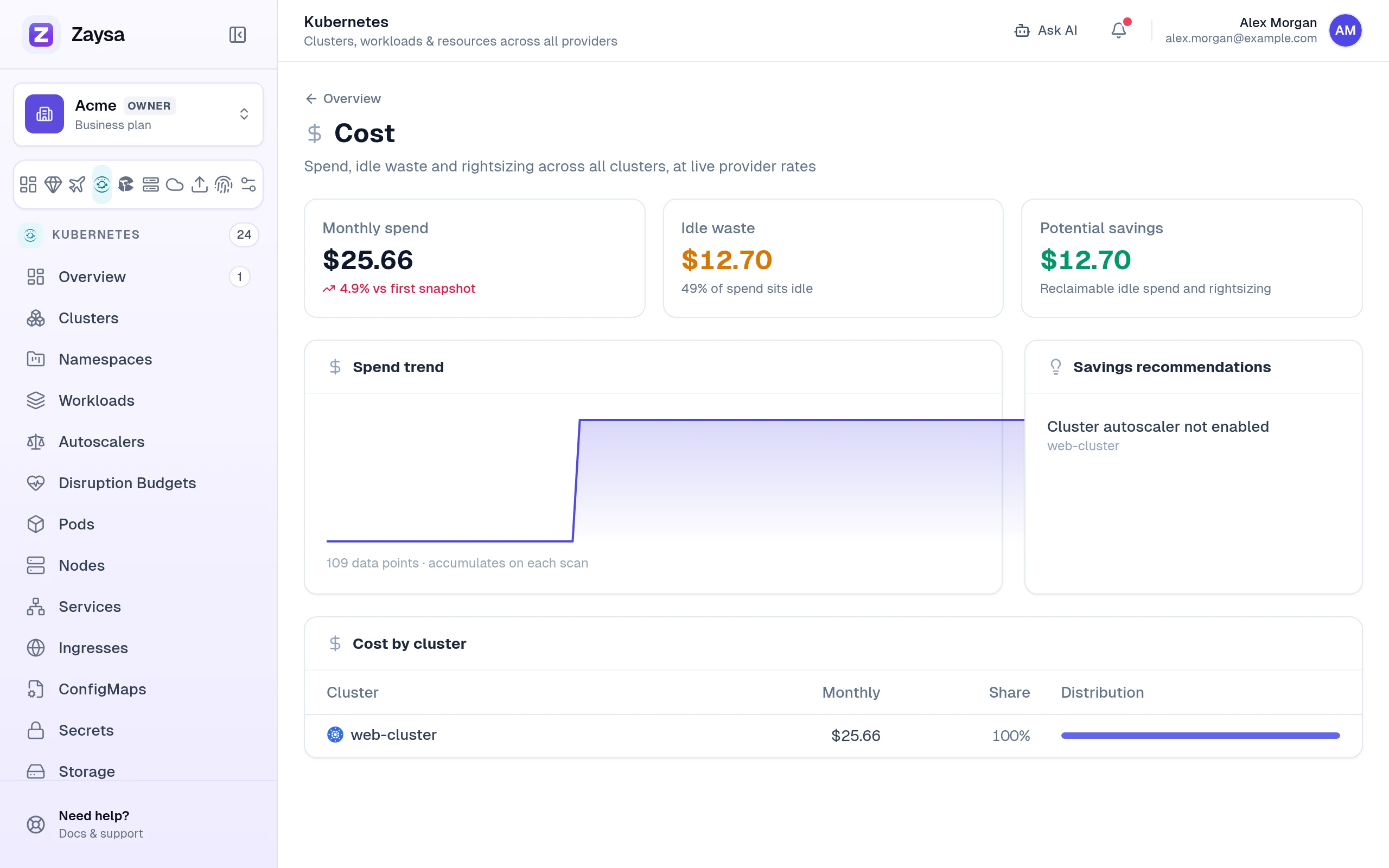This screenshot has width=1389, height=868.
Task: Select the pie-shaped module icon
Action: click(126, 184)
